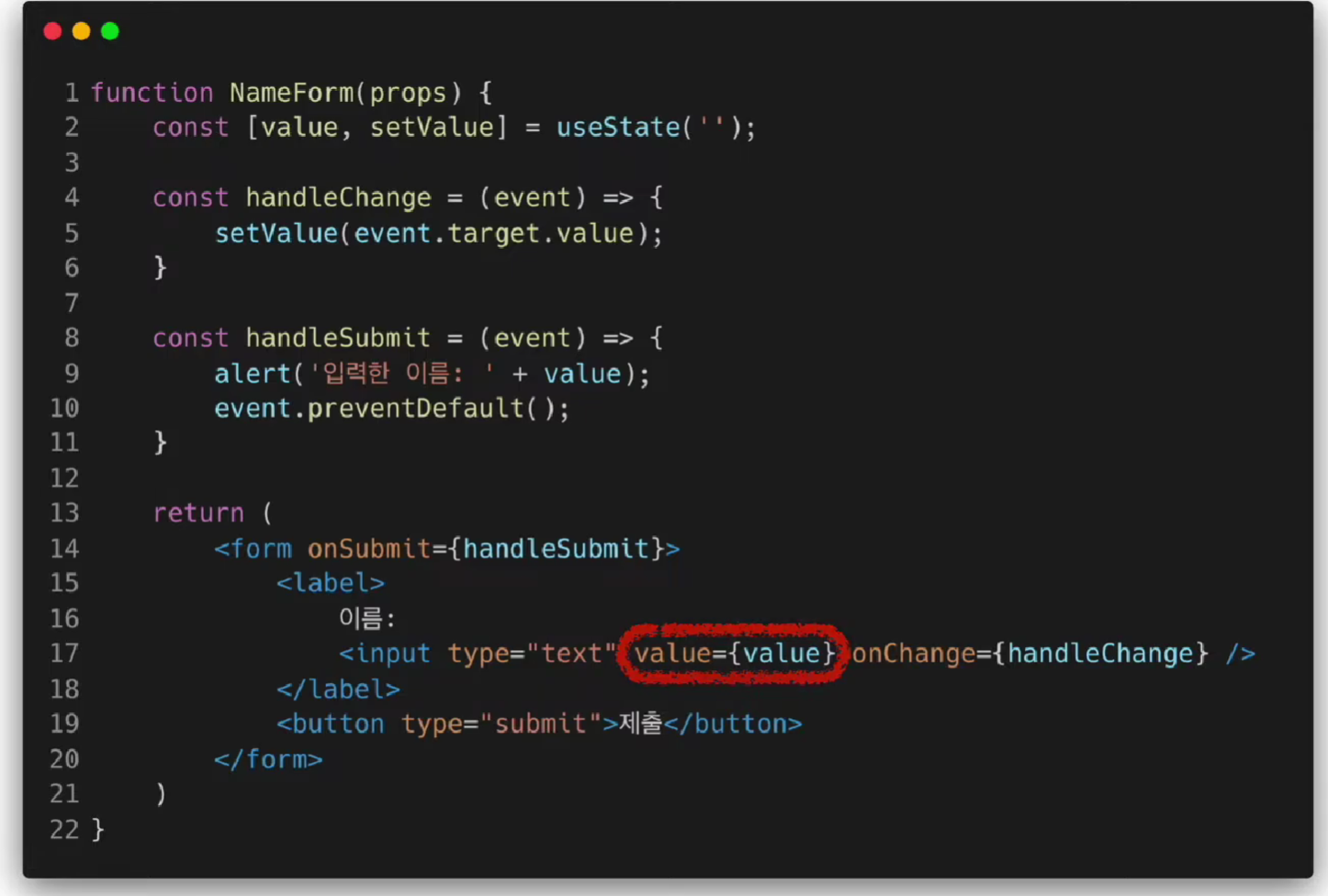Image resolution: width=1328 pixels, height=896 pixels.
Task: Click the alert call on line 9
Action: click(431, 374)
